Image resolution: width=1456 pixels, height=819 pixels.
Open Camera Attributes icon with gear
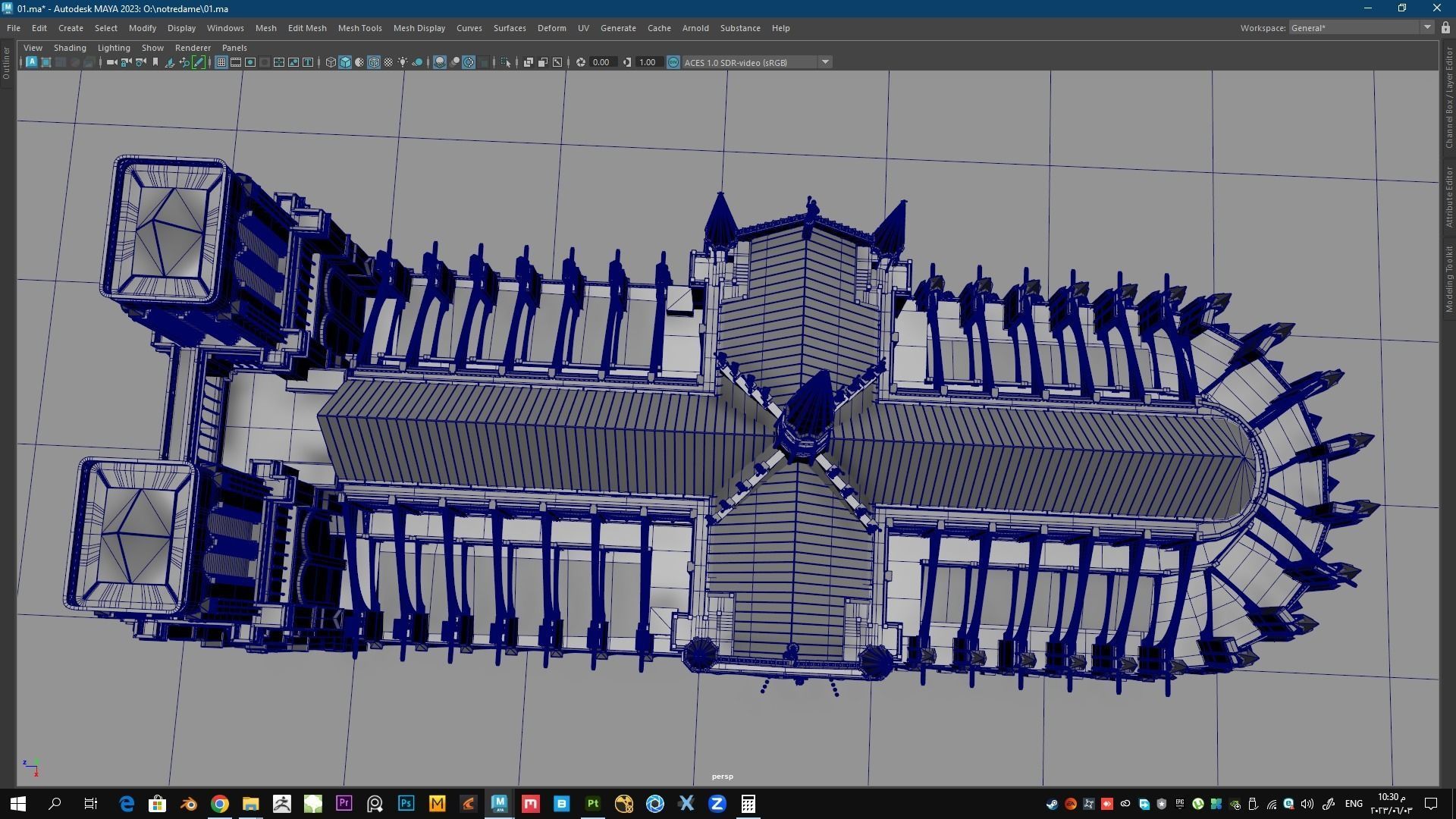tap(140, 62)
